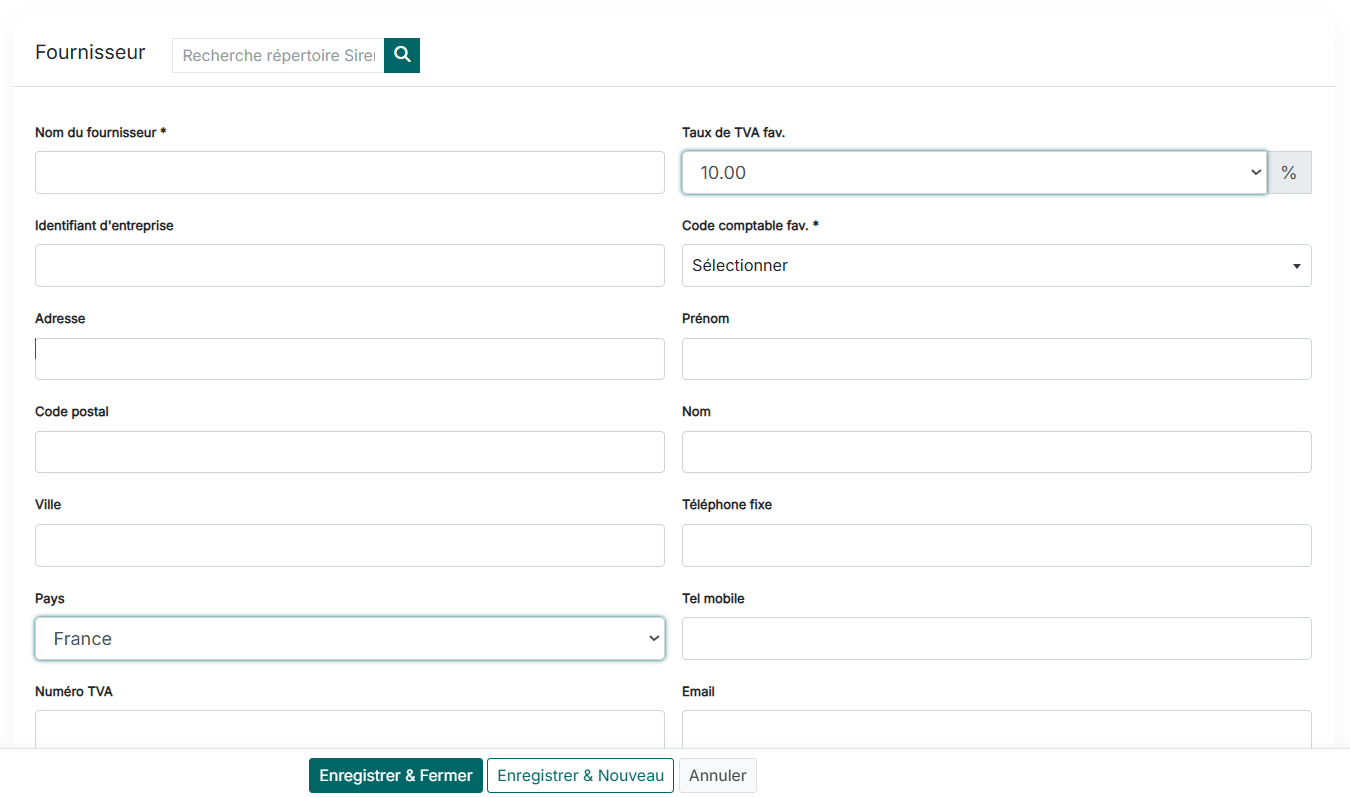
Task: Click the Numéro TVA field
Action: [x=350, y=729]
